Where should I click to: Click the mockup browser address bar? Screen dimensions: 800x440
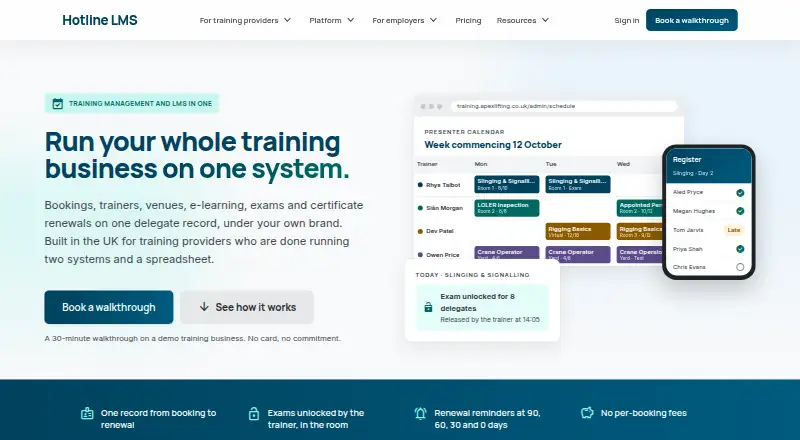tap(564, 106)
